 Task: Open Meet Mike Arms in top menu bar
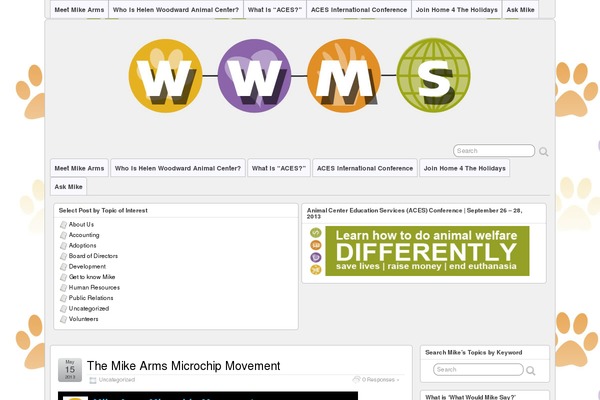(79, 10)
